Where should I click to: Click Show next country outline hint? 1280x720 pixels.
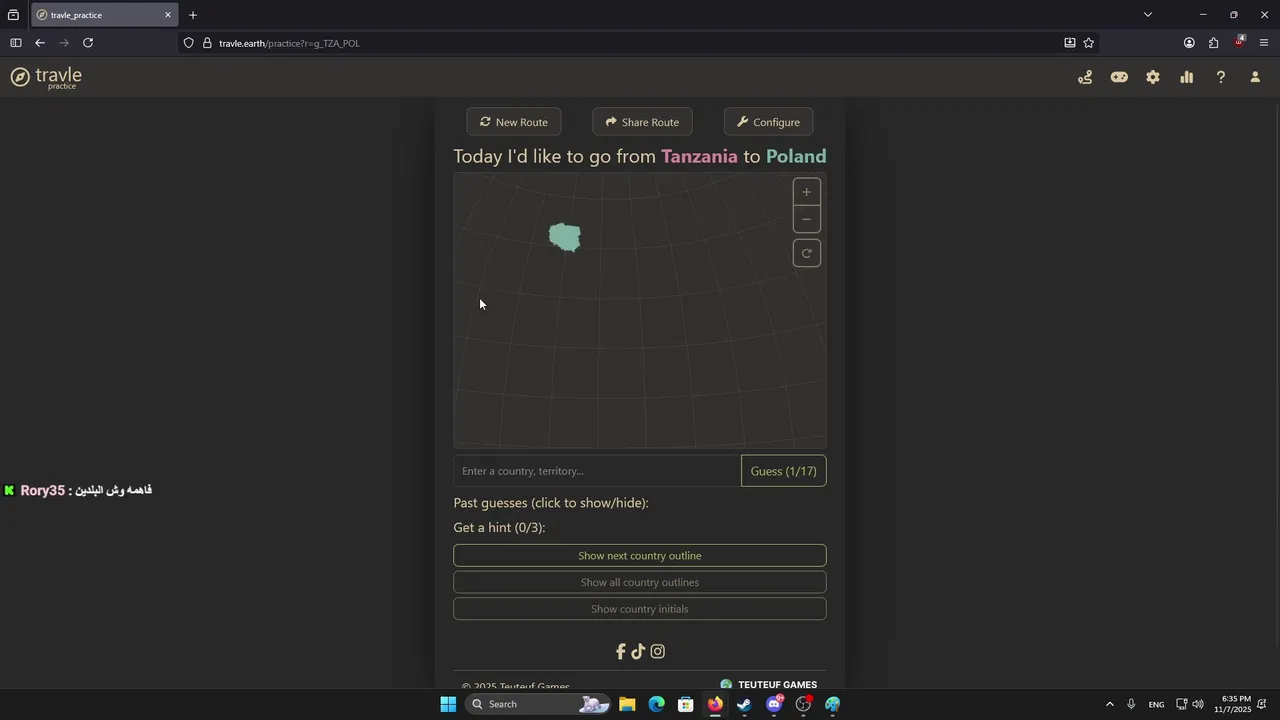pos(640,556)
